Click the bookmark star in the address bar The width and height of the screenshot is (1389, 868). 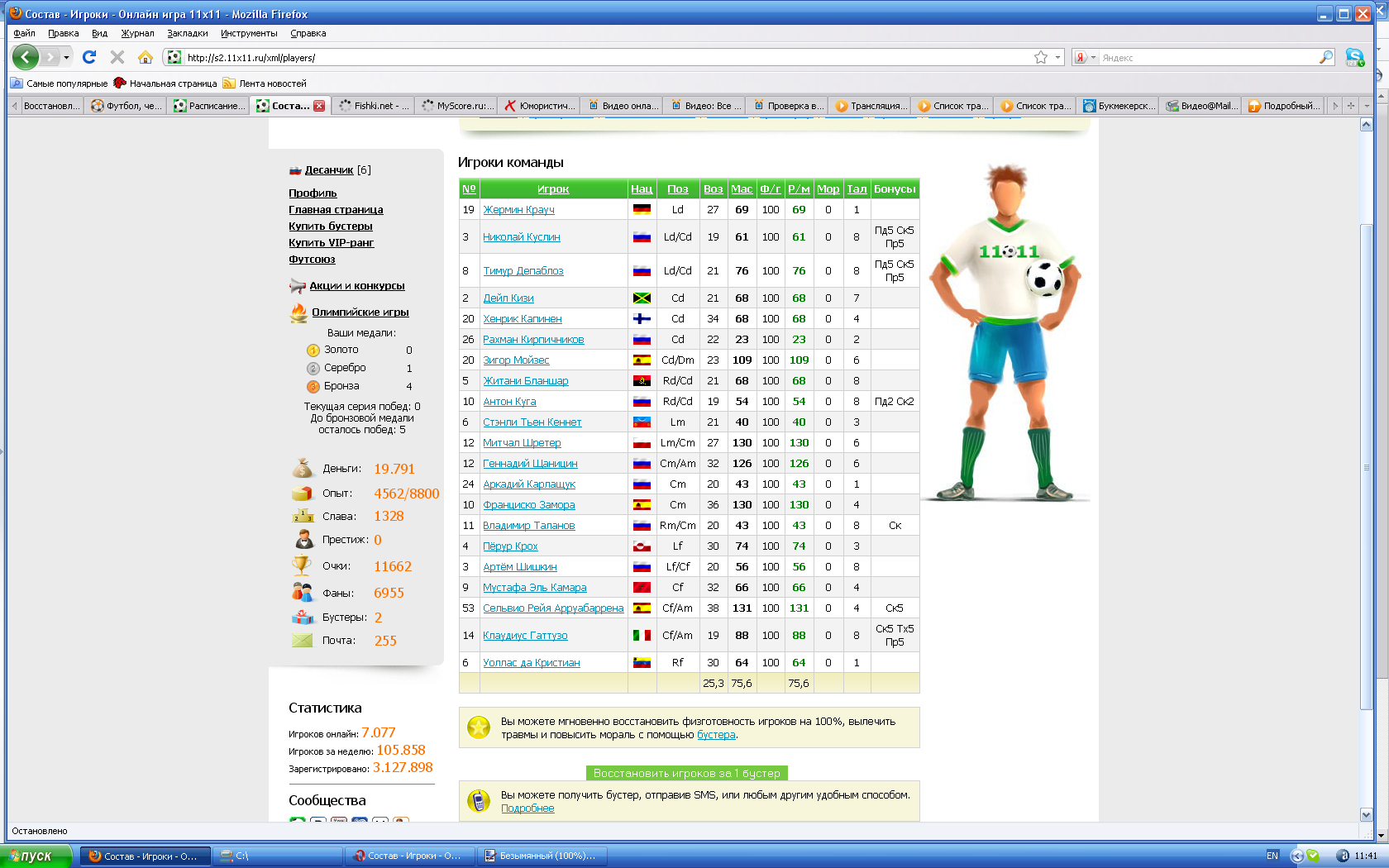pos(1040,57)
